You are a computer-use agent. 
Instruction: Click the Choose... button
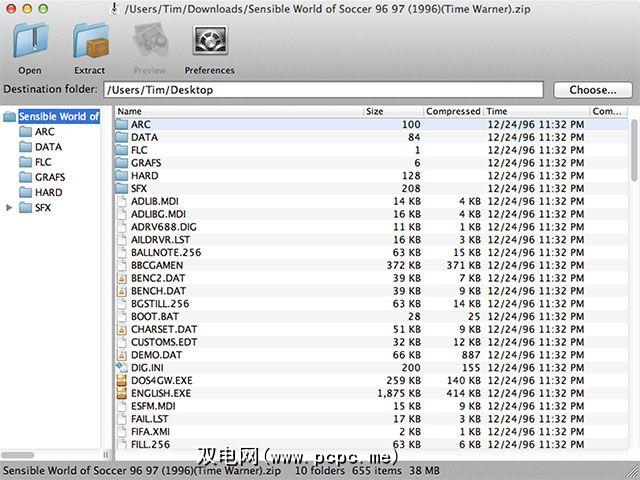(x=593, y=90)
